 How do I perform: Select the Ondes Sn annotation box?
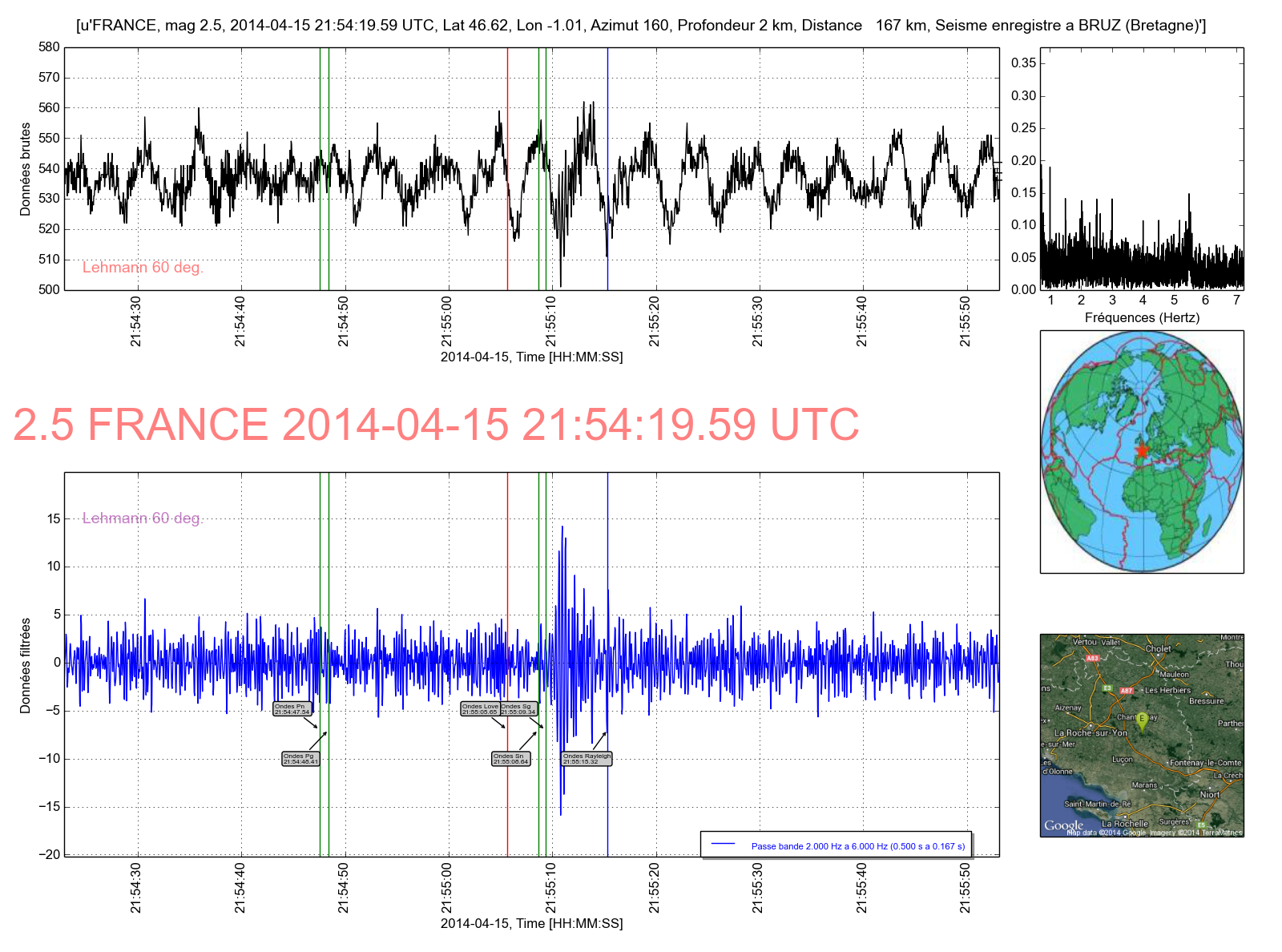[511, 759]
